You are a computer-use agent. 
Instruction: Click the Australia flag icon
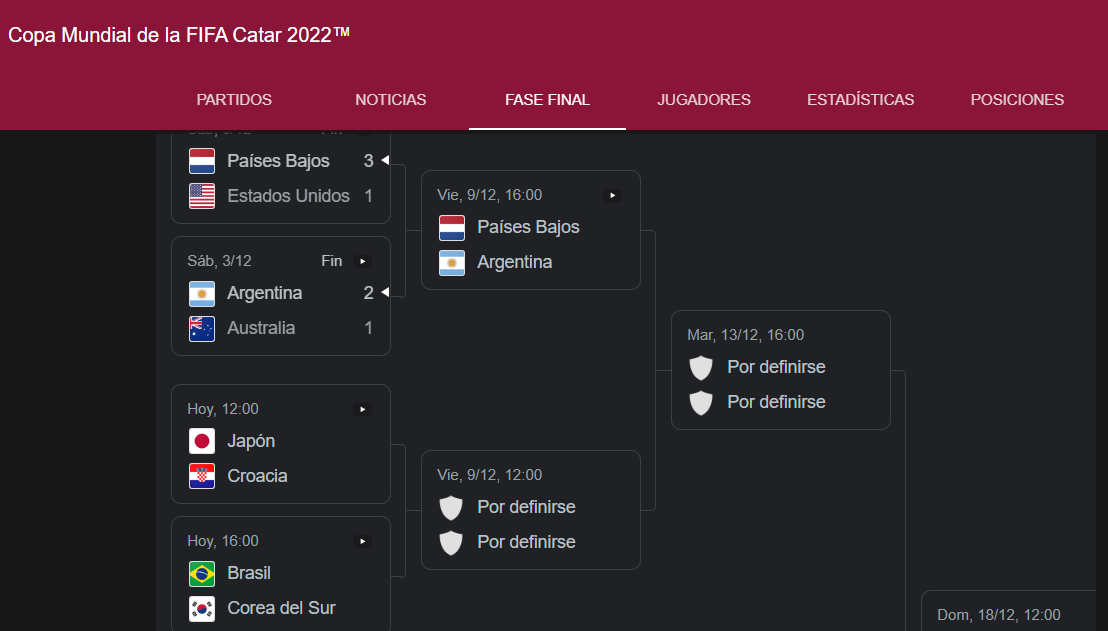tap(202, 328)
